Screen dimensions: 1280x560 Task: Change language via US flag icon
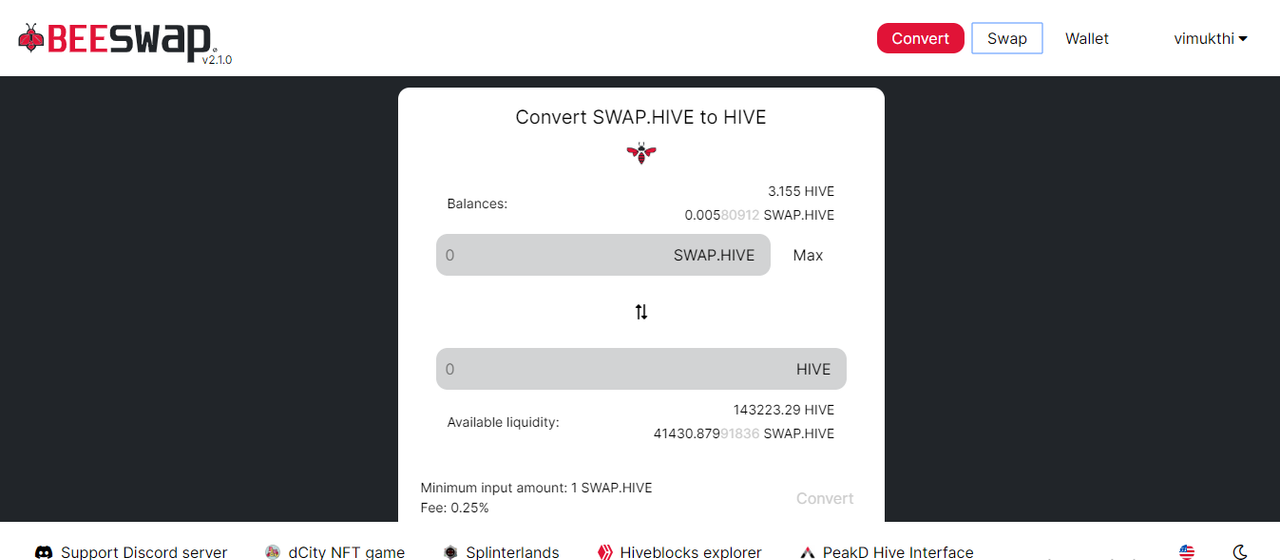(x=1187, y=552)
